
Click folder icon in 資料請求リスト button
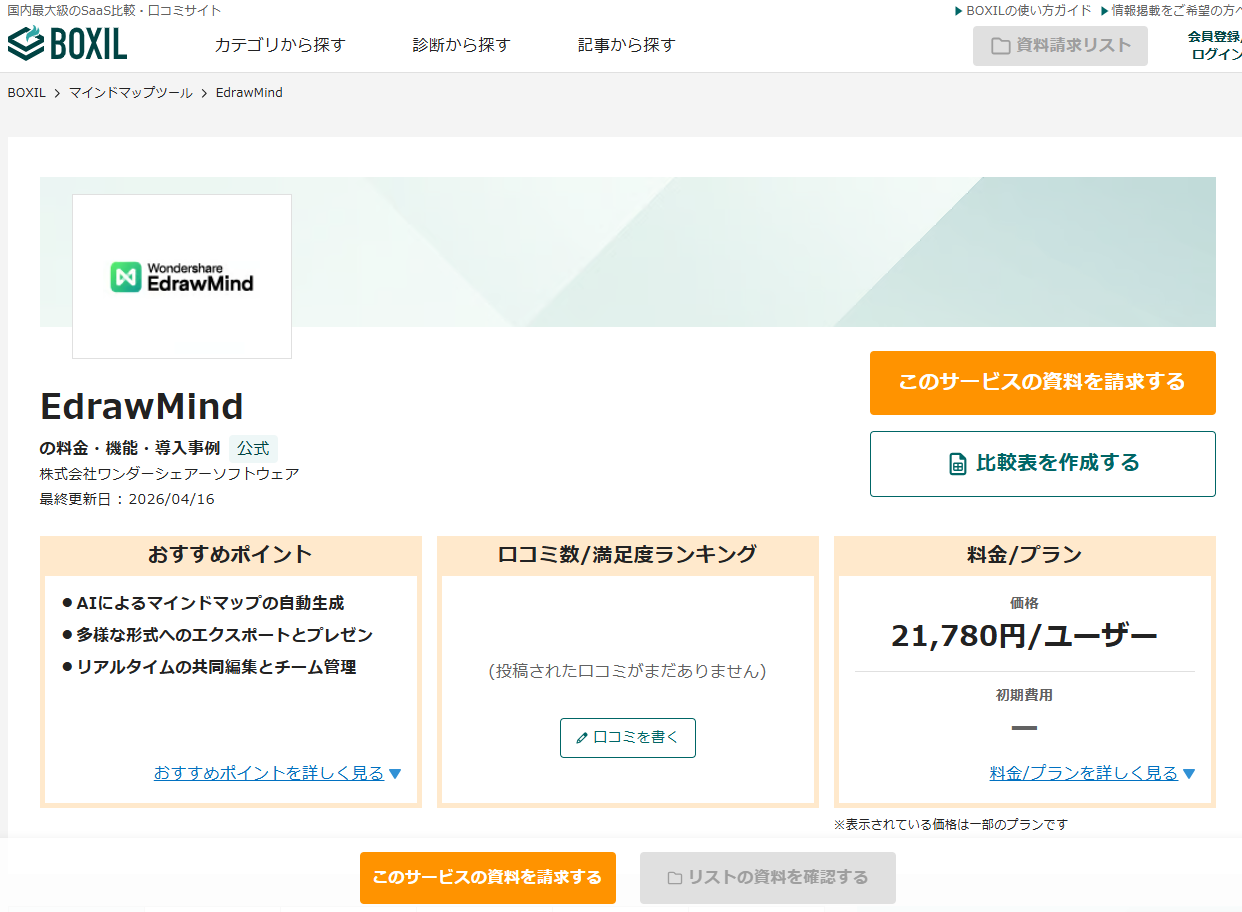click(1000, 46)
